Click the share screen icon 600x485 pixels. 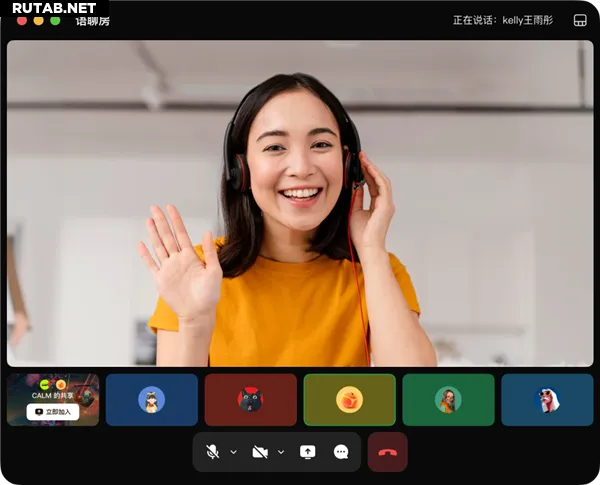point(308,452)
